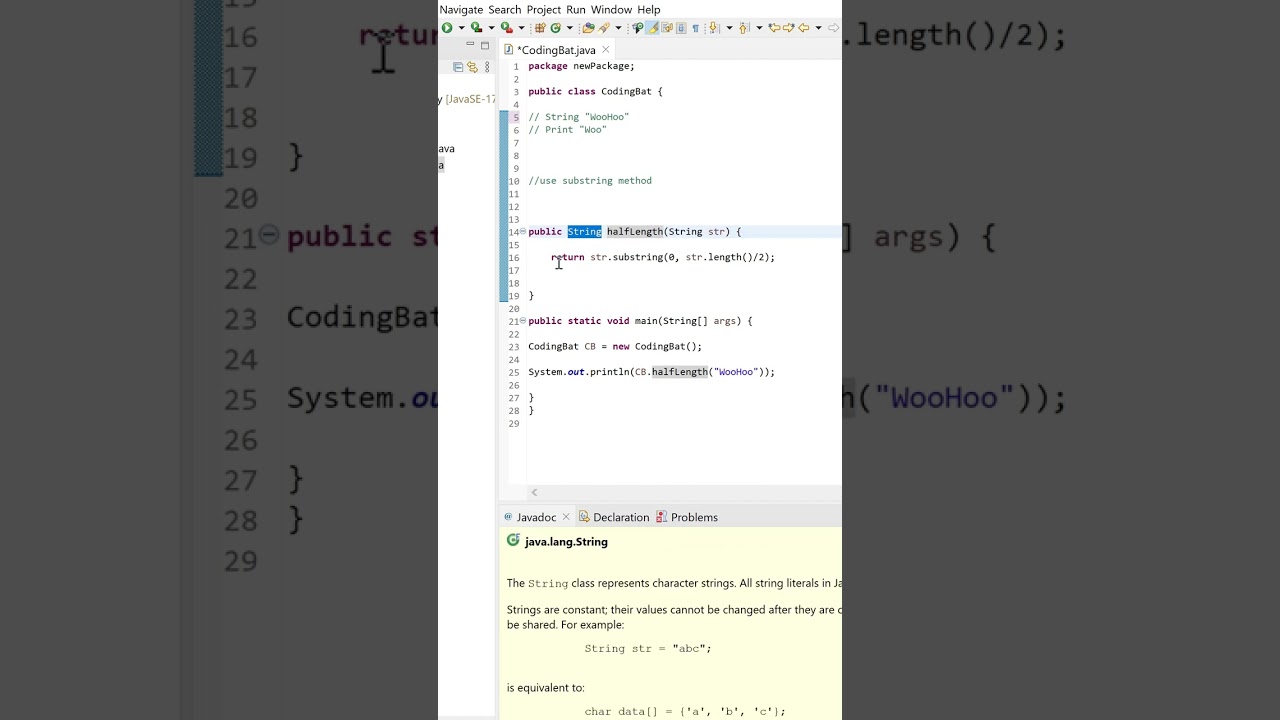Close the Javadoc view tab
The height and width of the screenshot is (720, 1280).
pos(566,517)
